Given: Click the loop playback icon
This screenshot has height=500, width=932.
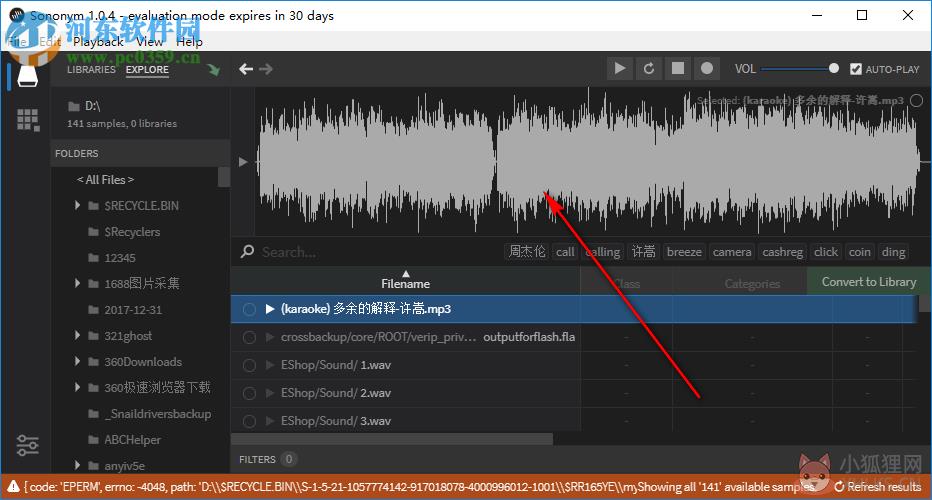Looking at the screenshot, I should pyautogui.click(x=649, y=68).
